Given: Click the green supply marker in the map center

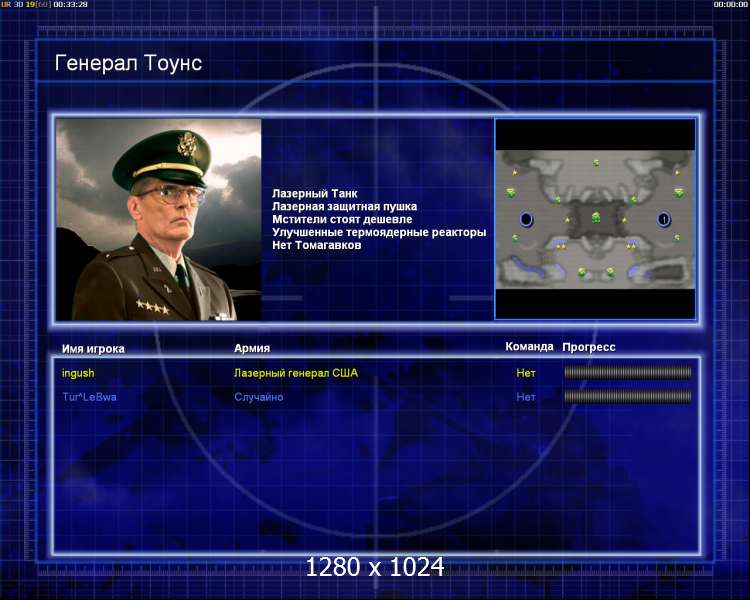Looking at the screenshot, I should pos(596,218).
